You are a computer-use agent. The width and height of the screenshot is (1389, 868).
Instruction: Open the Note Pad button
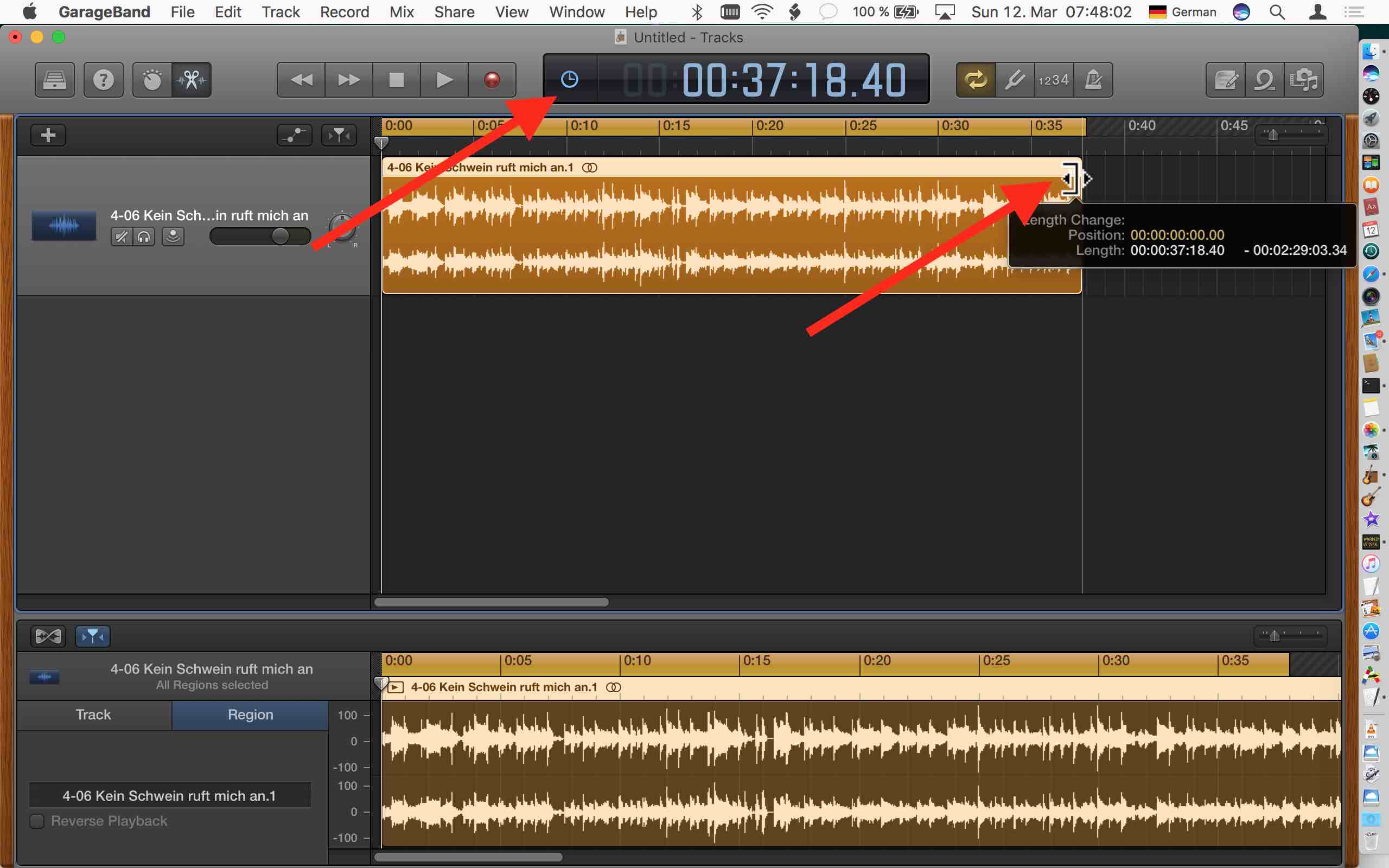click(1226, 79)
